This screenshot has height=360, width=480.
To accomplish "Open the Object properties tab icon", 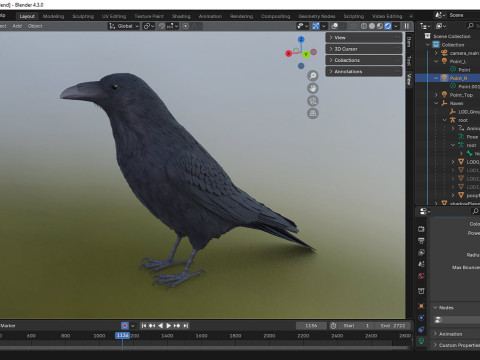I will point(421,306).
